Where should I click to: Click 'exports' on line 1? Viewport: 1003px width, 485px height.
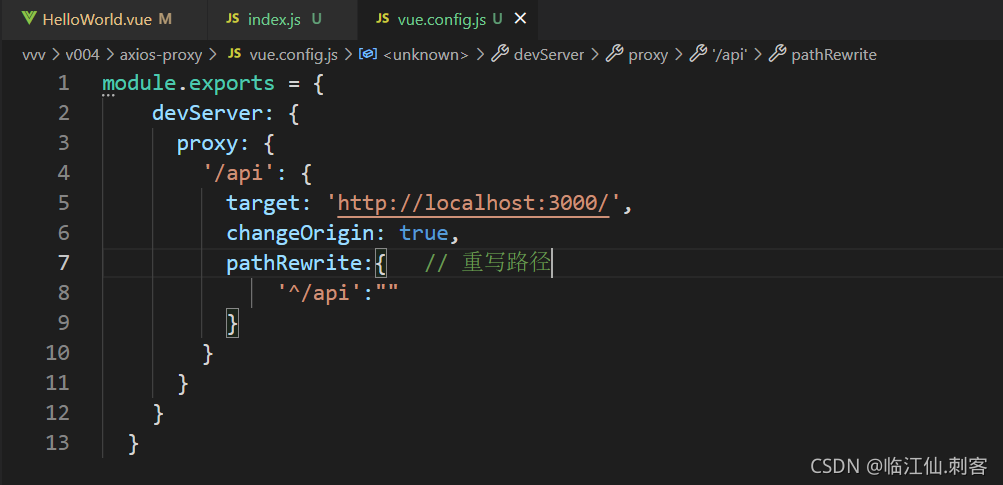tap(230, 83)
